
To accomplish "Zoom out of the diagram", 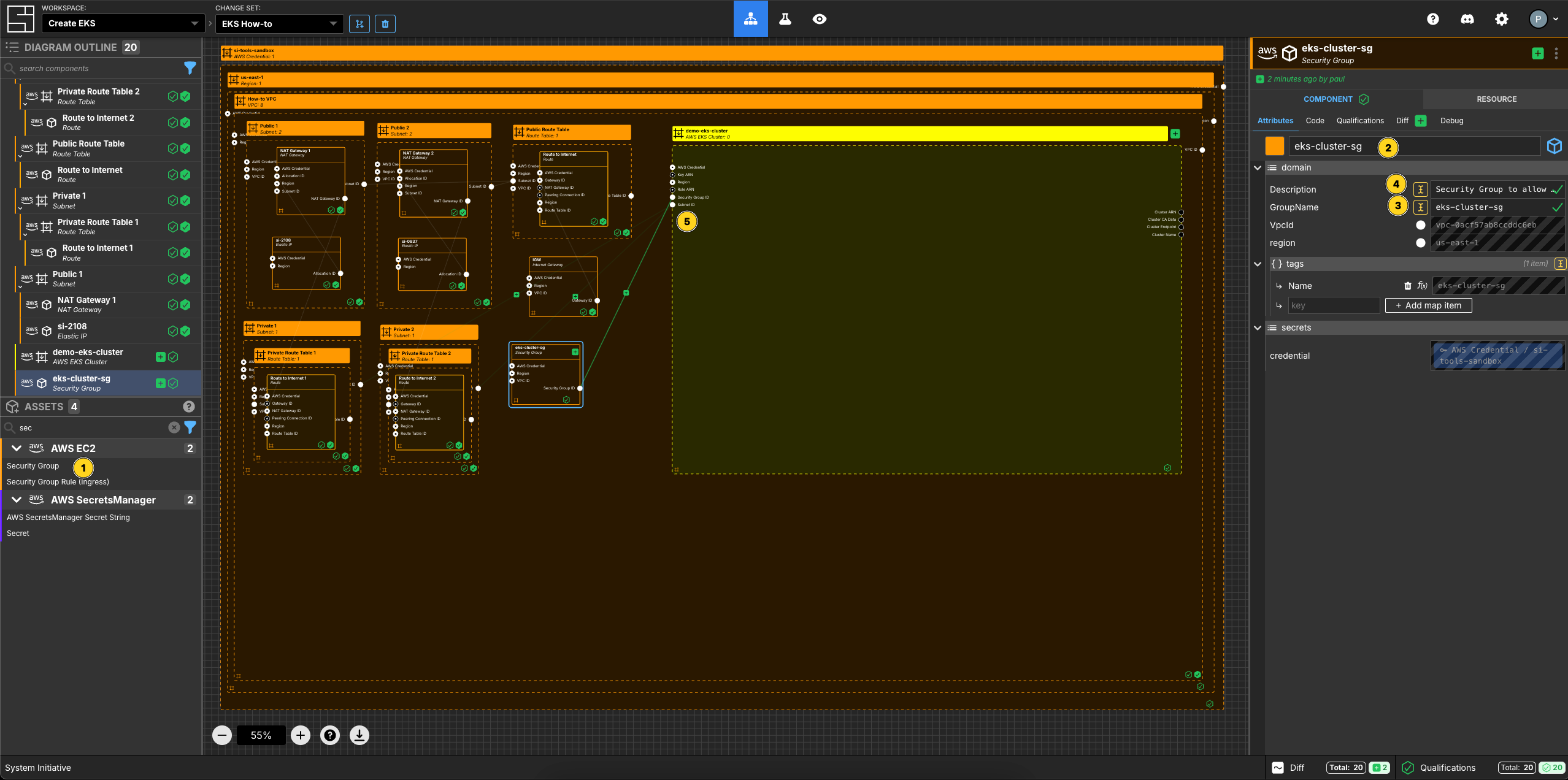I will [x=222, y=735].
